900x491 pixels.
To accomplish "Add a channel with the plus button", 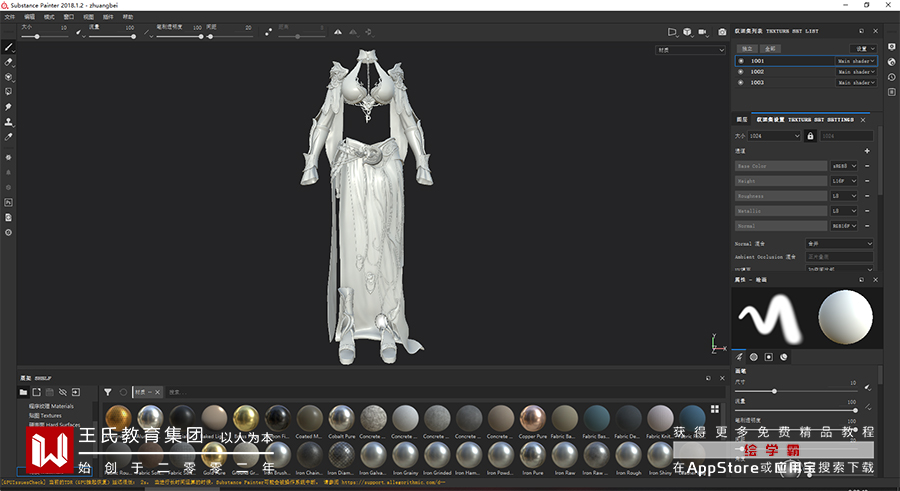I will [x=866, y=151].
